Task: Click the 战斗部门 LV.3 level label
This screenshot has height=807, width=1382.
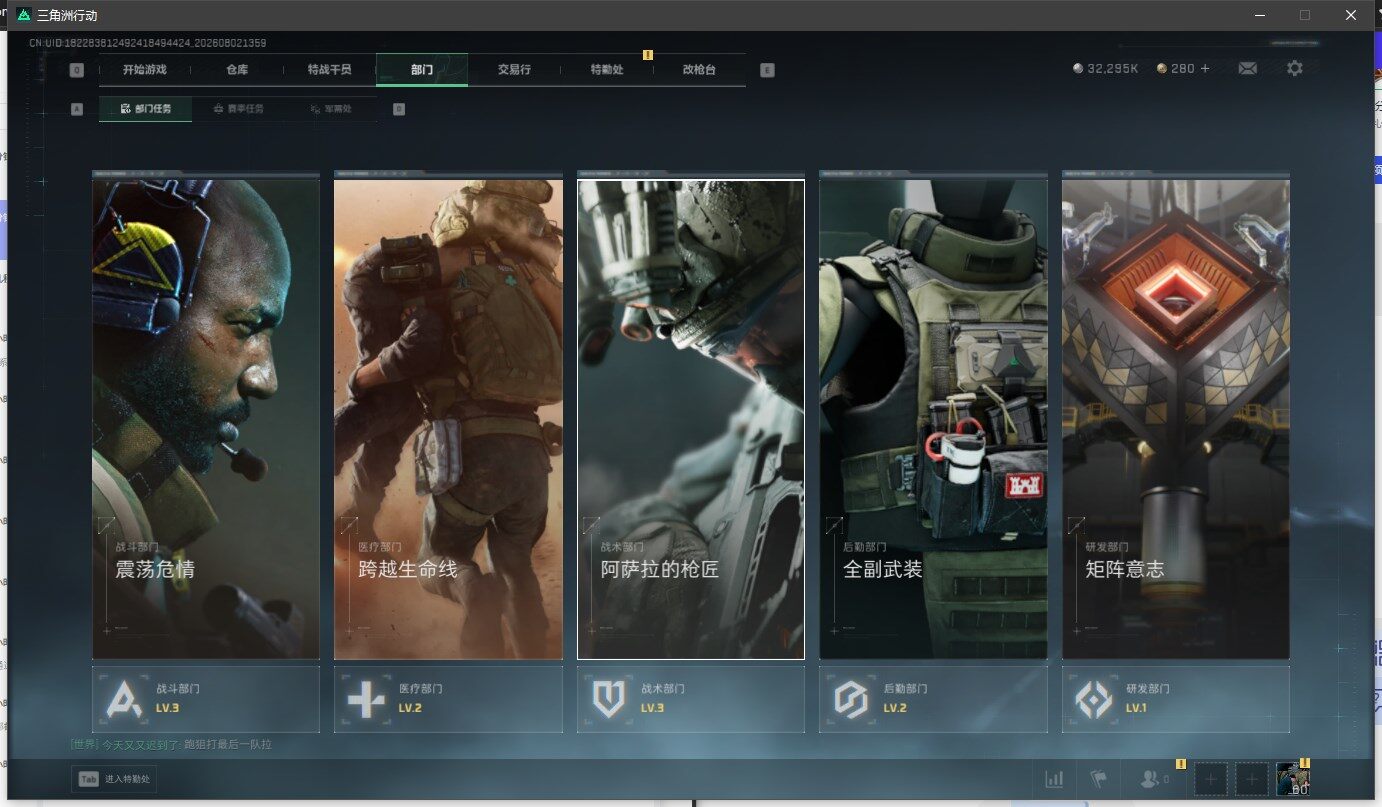Action: pos(168,708)
